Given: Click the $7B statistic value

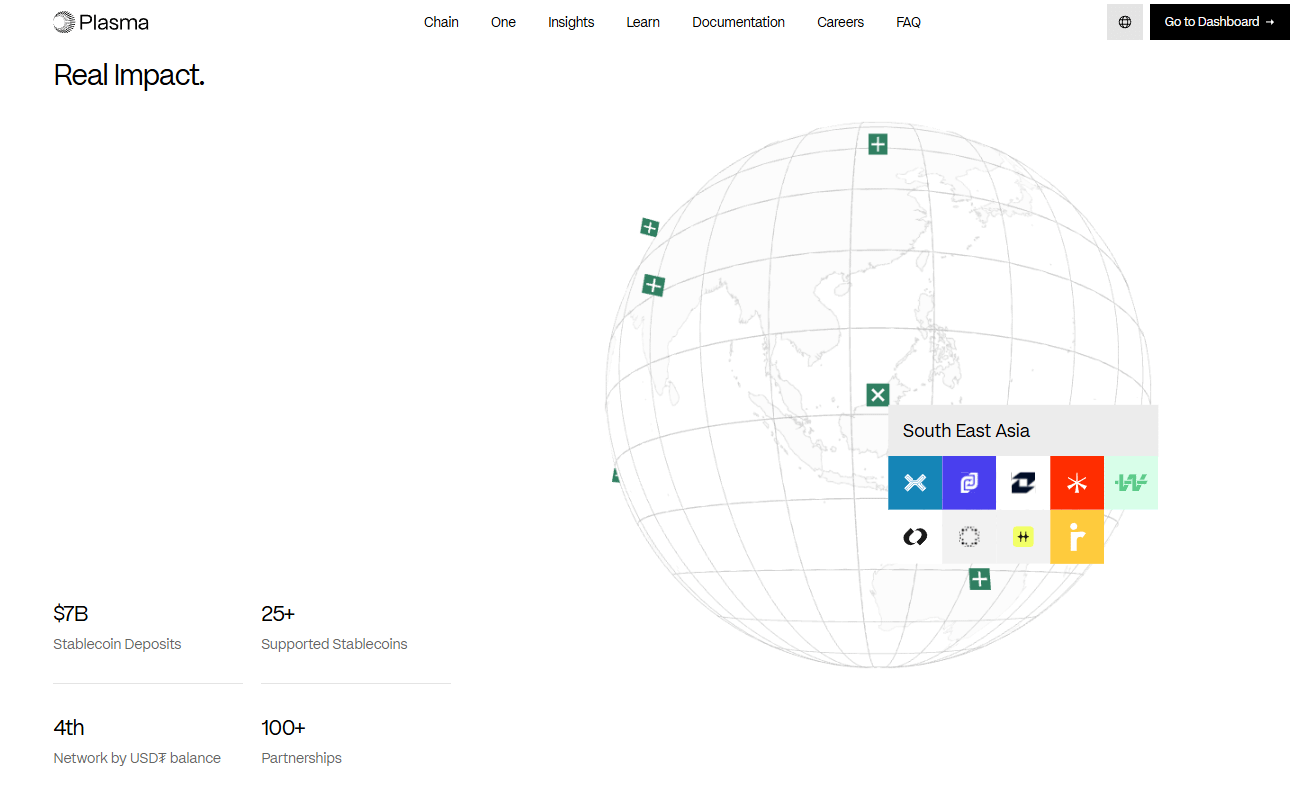Looking at the screenshot, I should [x=71, y=613].
